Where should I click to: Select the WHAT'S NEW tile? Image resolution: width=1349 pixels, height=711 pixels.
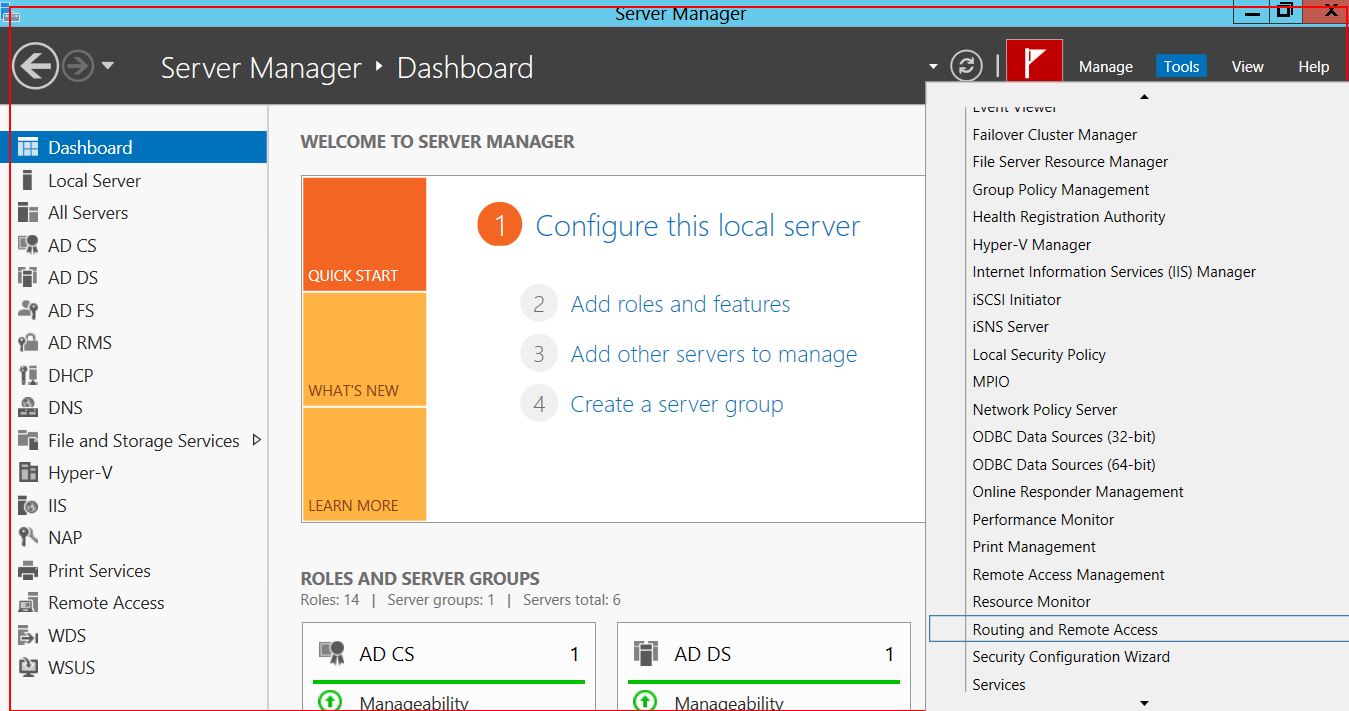[364, 350]
